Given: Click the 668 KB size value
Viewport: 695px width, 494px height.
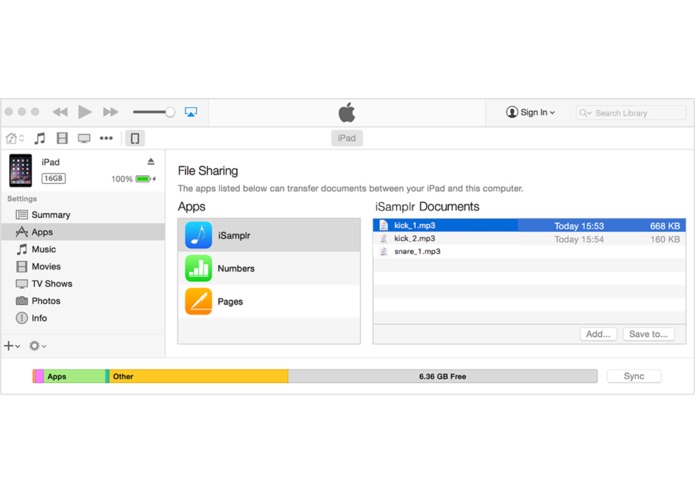Looking at the screenshot, I should tap(665, 226).
